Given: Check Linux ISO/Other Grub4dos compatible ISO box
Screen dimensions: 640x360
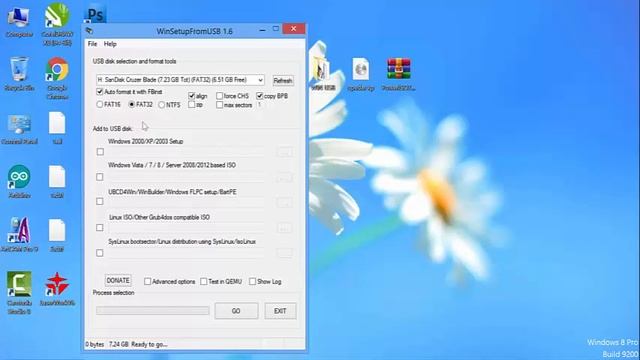Looking at the screenshot, I should pos(100,227).
